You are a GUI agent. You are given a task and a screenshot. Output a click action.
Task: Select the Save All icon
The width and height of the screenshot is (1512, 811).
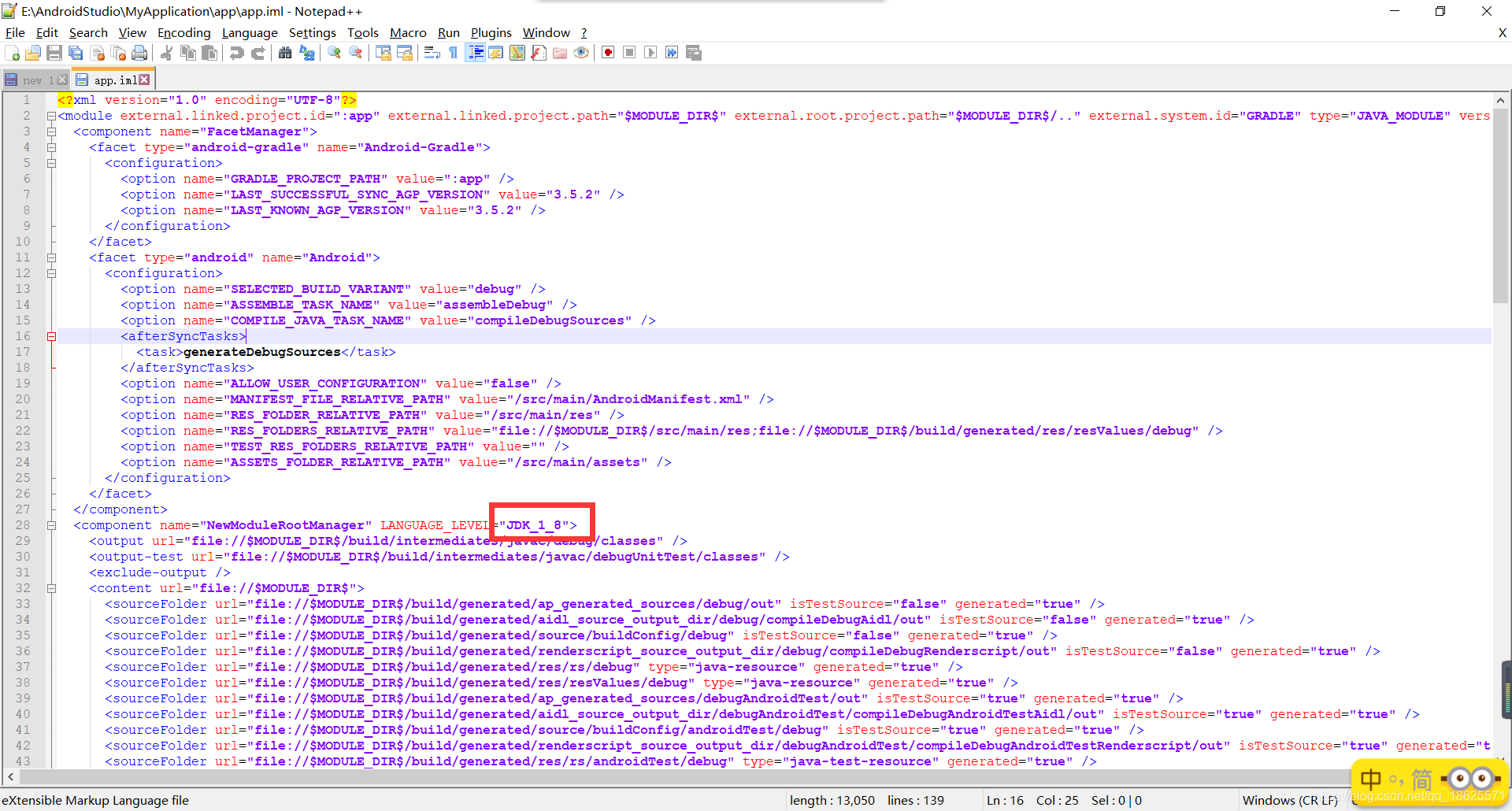[76, 53]
